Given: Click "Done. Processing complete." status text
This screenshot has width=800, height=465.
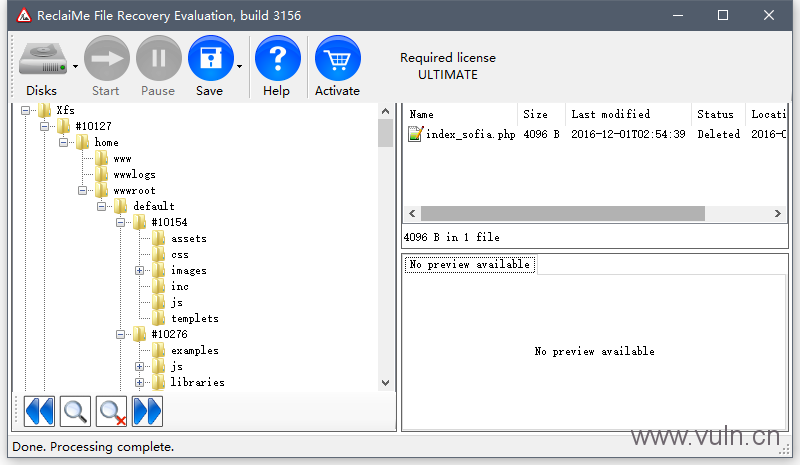Looking at the screenshot, I should pos(93,447).
